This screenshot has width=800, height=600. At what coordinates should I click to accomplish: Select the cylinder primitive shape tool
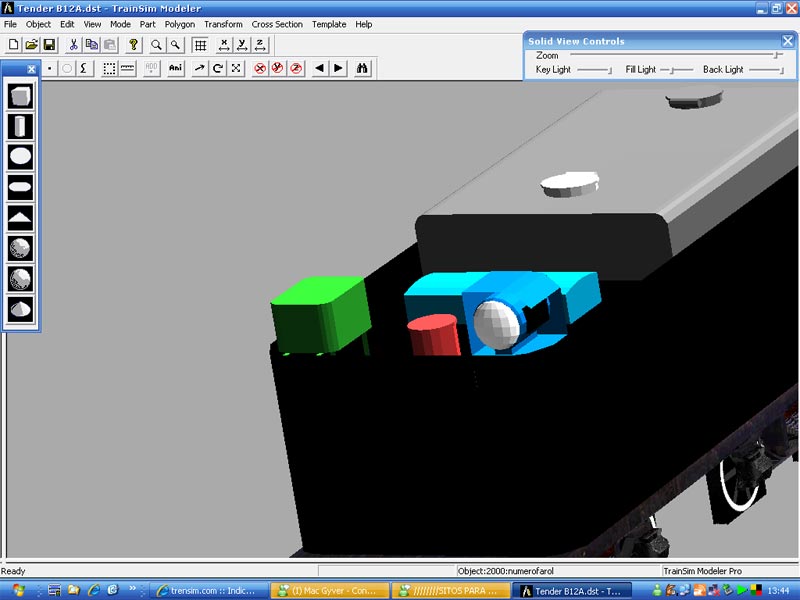point(21,126)
